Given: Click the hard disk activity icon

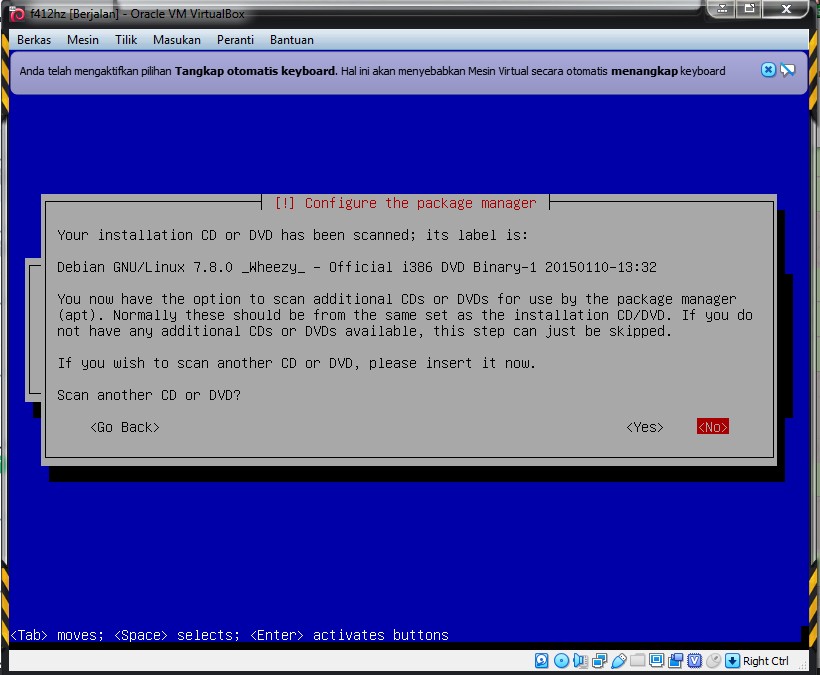Looking at the screenshot, I should pyautogui.click(x=541, y=661).
